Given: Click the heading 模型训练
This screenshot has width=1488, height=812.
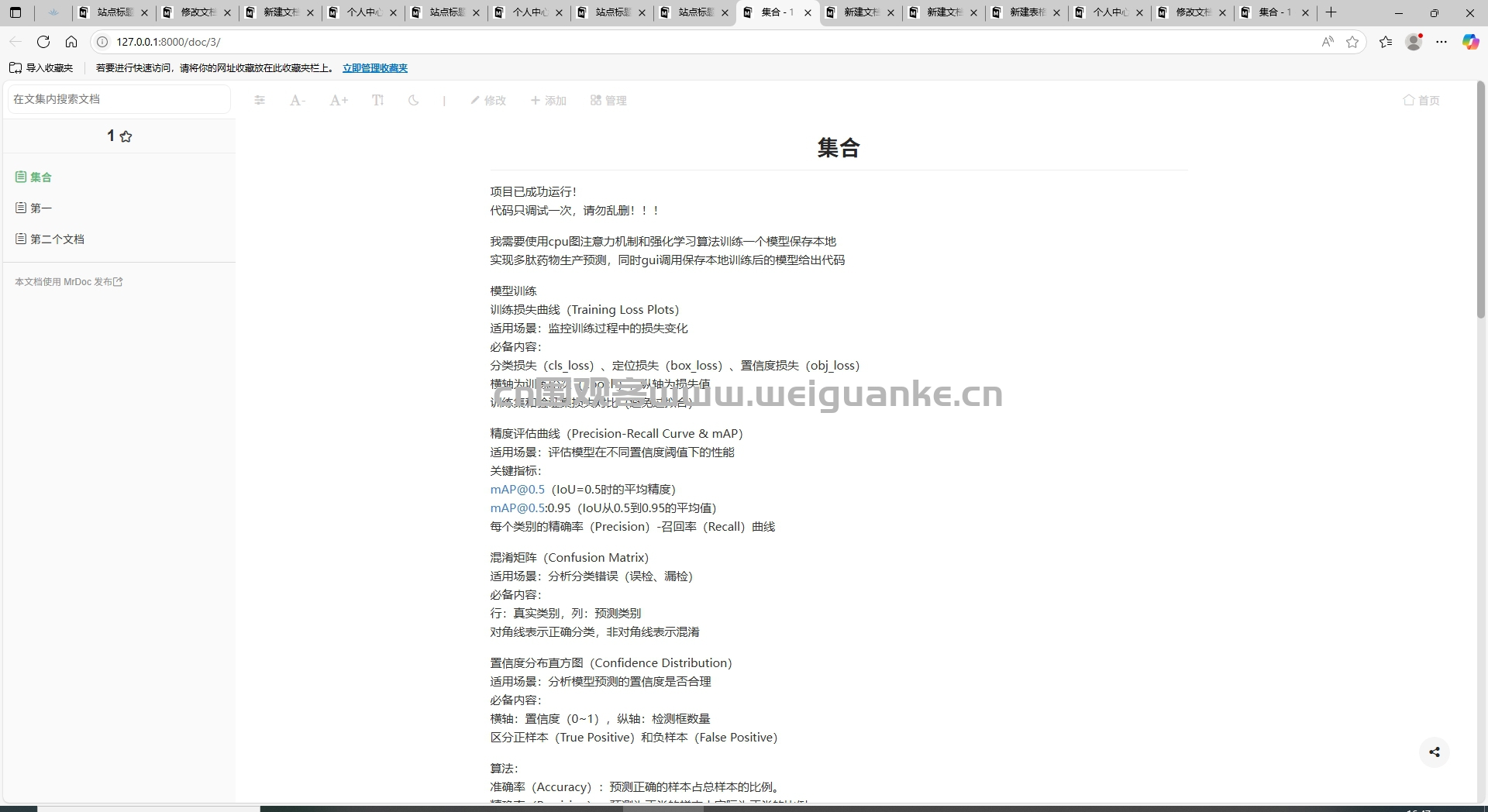Looking at the screenshot, I should 513,291.
